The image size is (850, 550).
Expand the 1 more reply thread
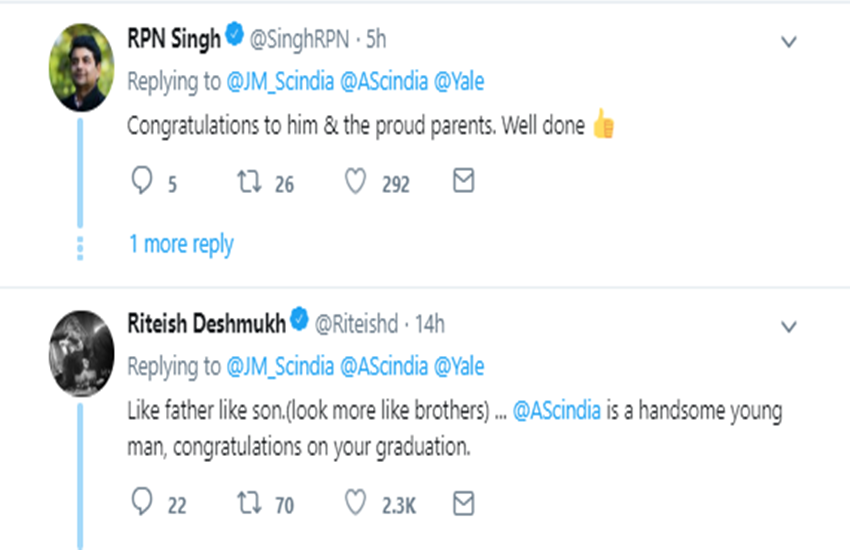(x=181, y=244)
